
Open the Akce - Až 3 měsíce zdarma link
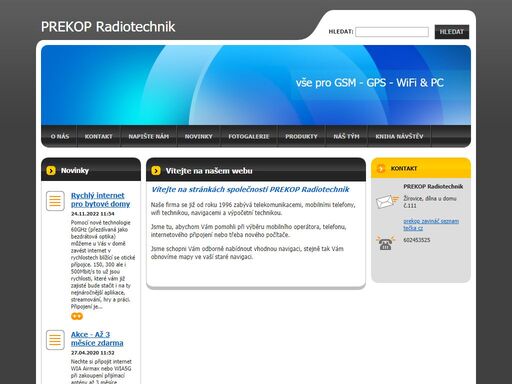[97, 339]
